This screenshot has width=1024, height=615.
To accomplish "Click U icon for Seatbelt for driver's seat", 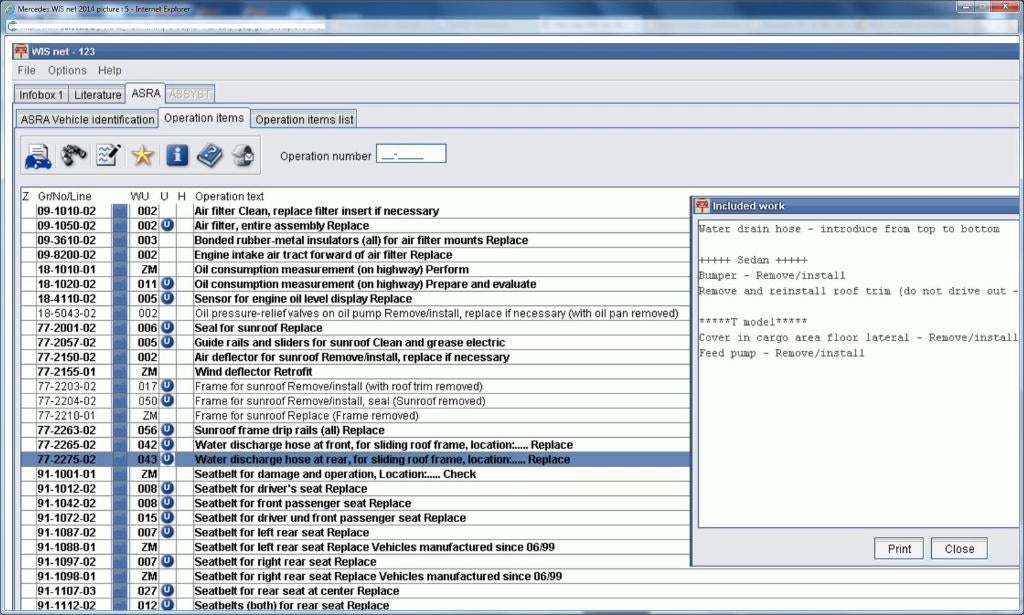I will point(167,489).
